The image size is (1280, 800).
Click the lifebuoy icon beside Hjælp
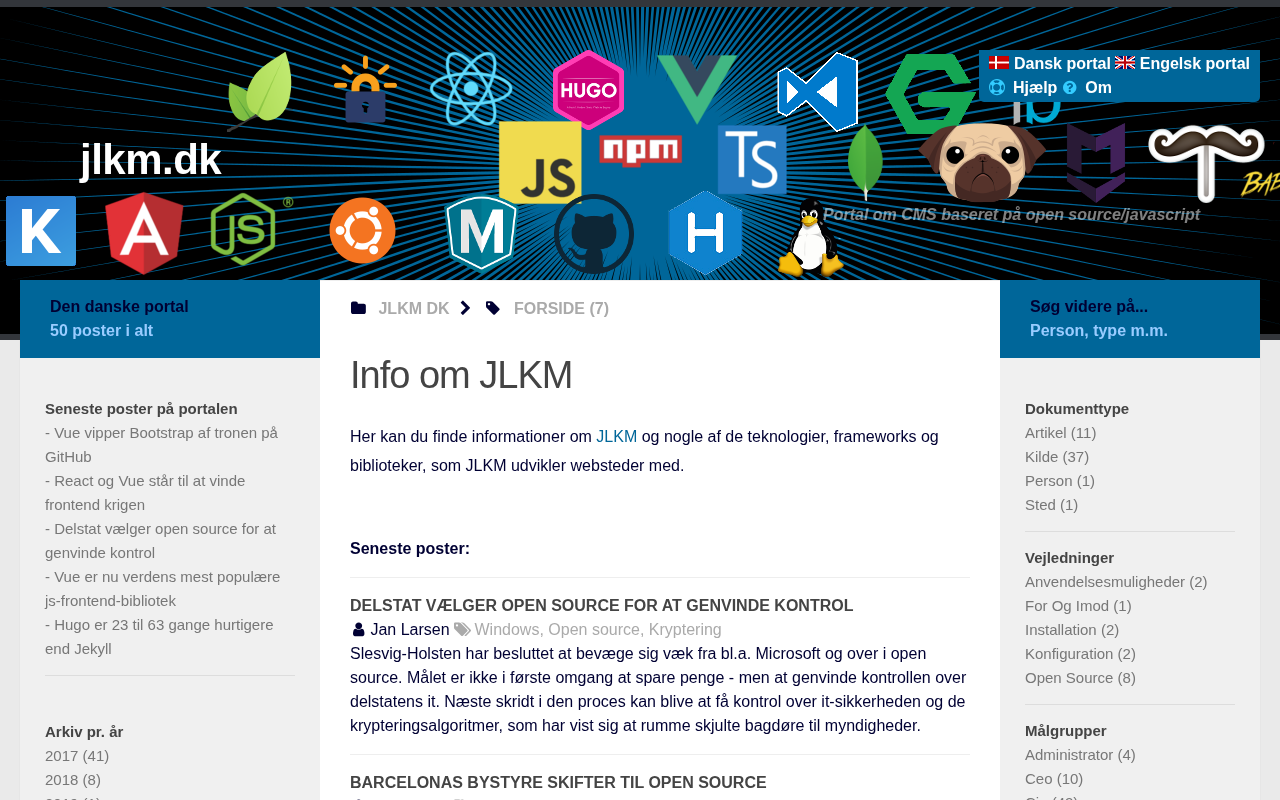coord(997,88)
